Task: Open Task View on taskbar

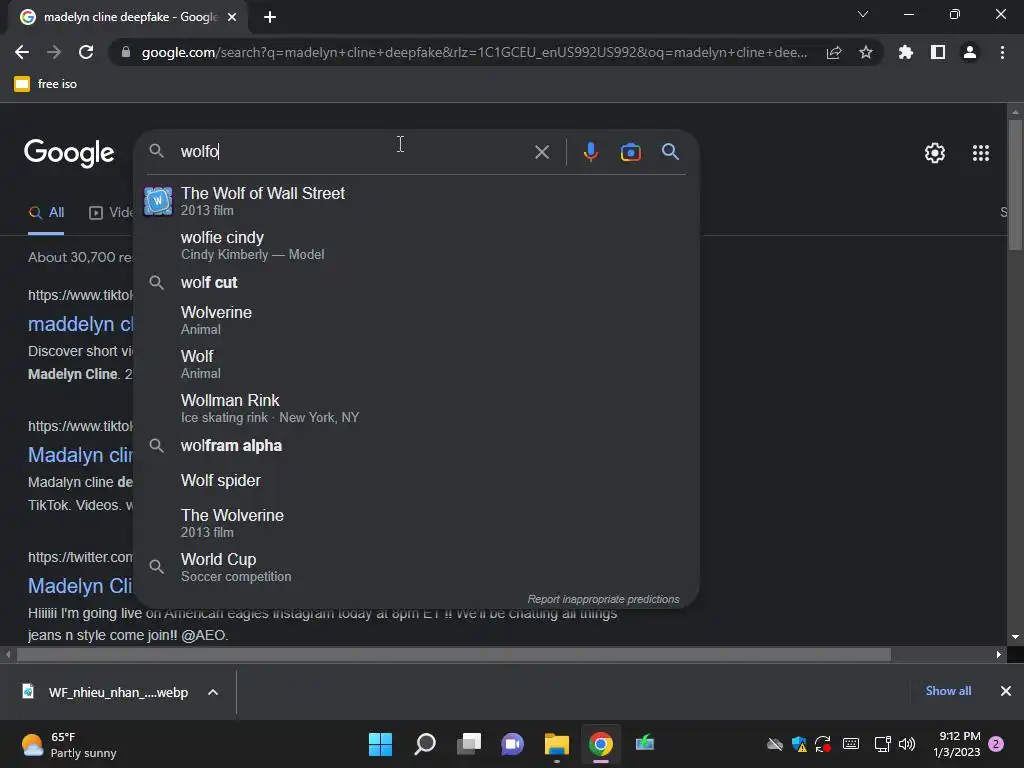Action: pyautogui.click(x=468, y=744)
